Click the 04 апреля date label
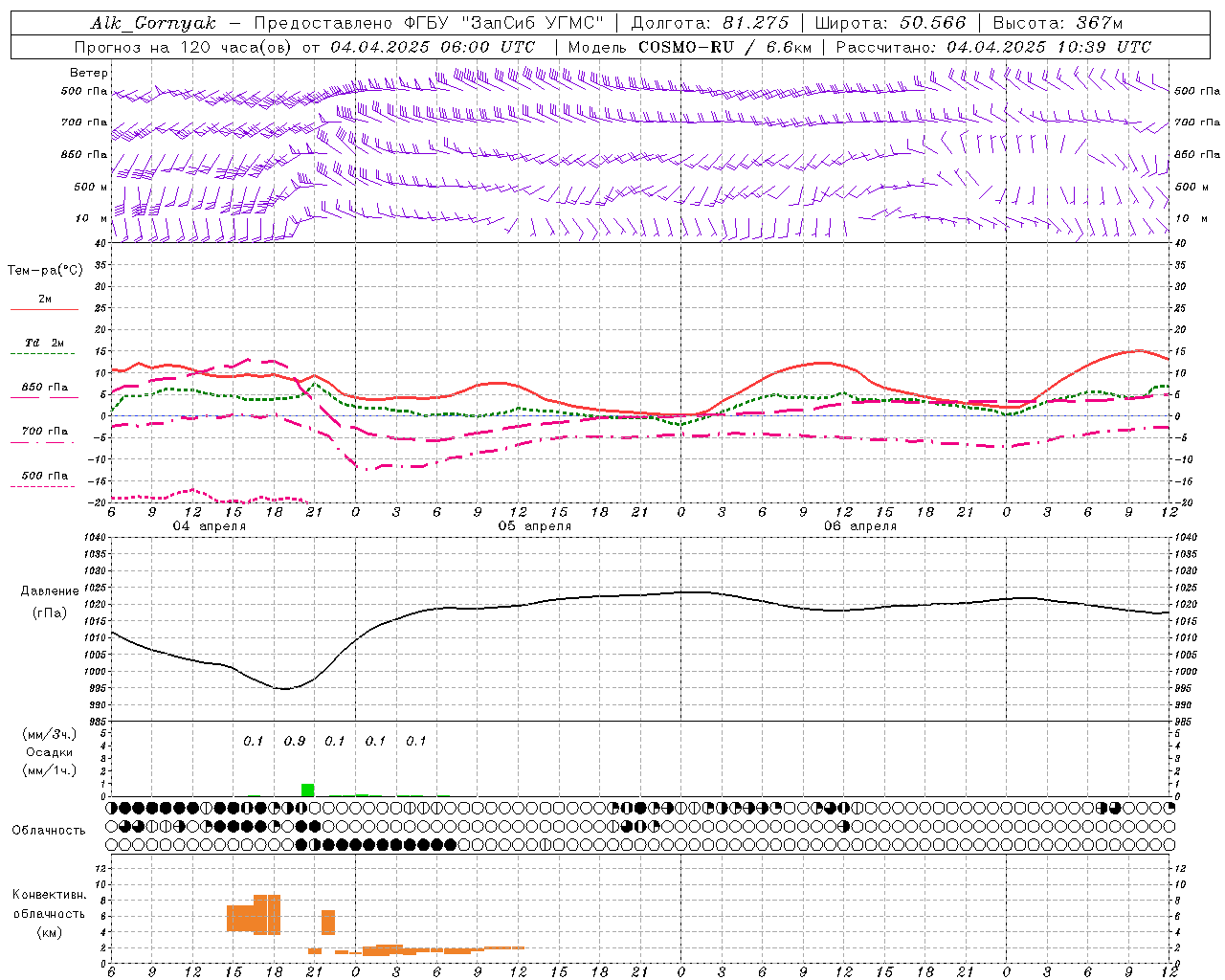 coord(209,525)
